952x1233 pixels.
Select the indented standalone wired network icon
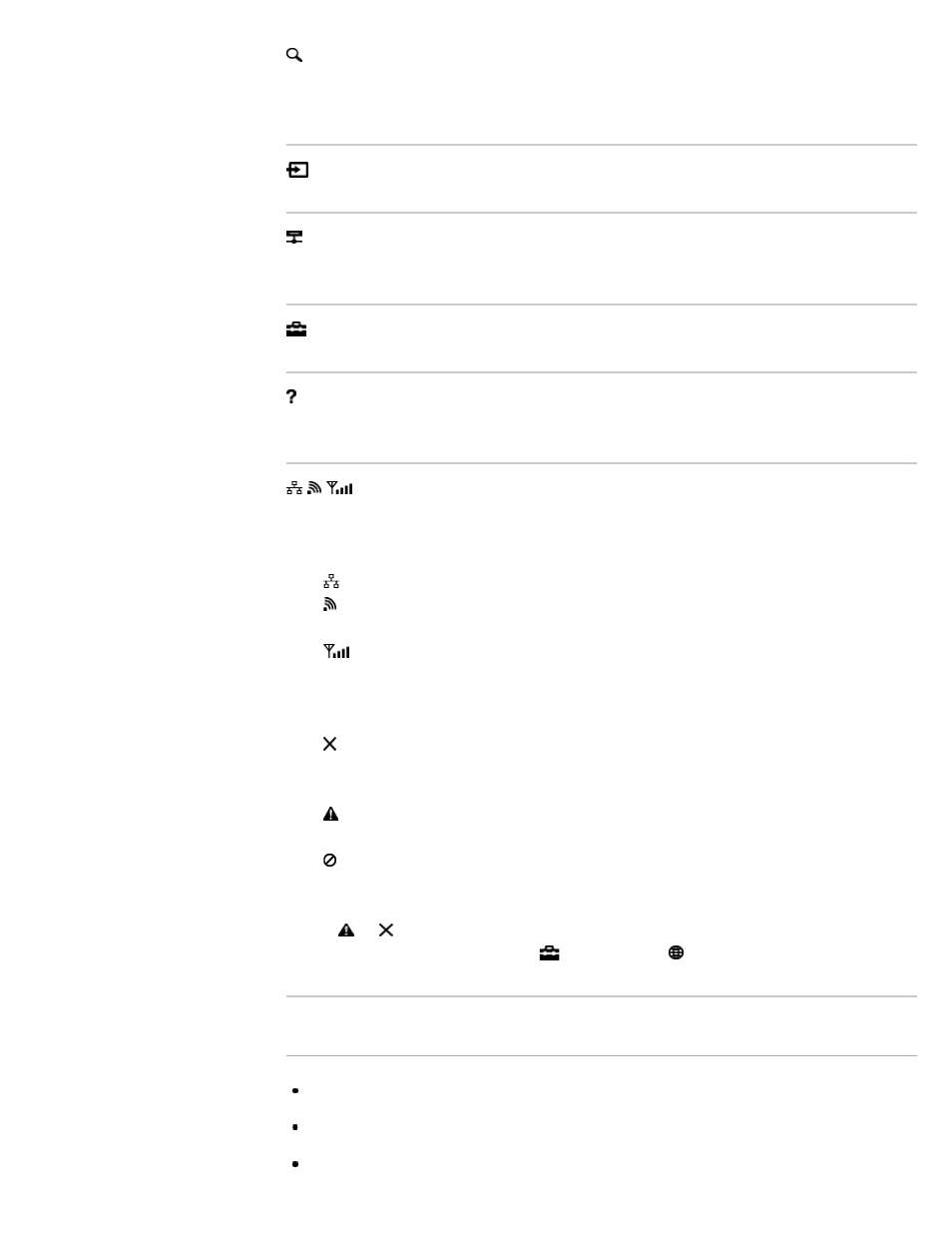[331, 581]
